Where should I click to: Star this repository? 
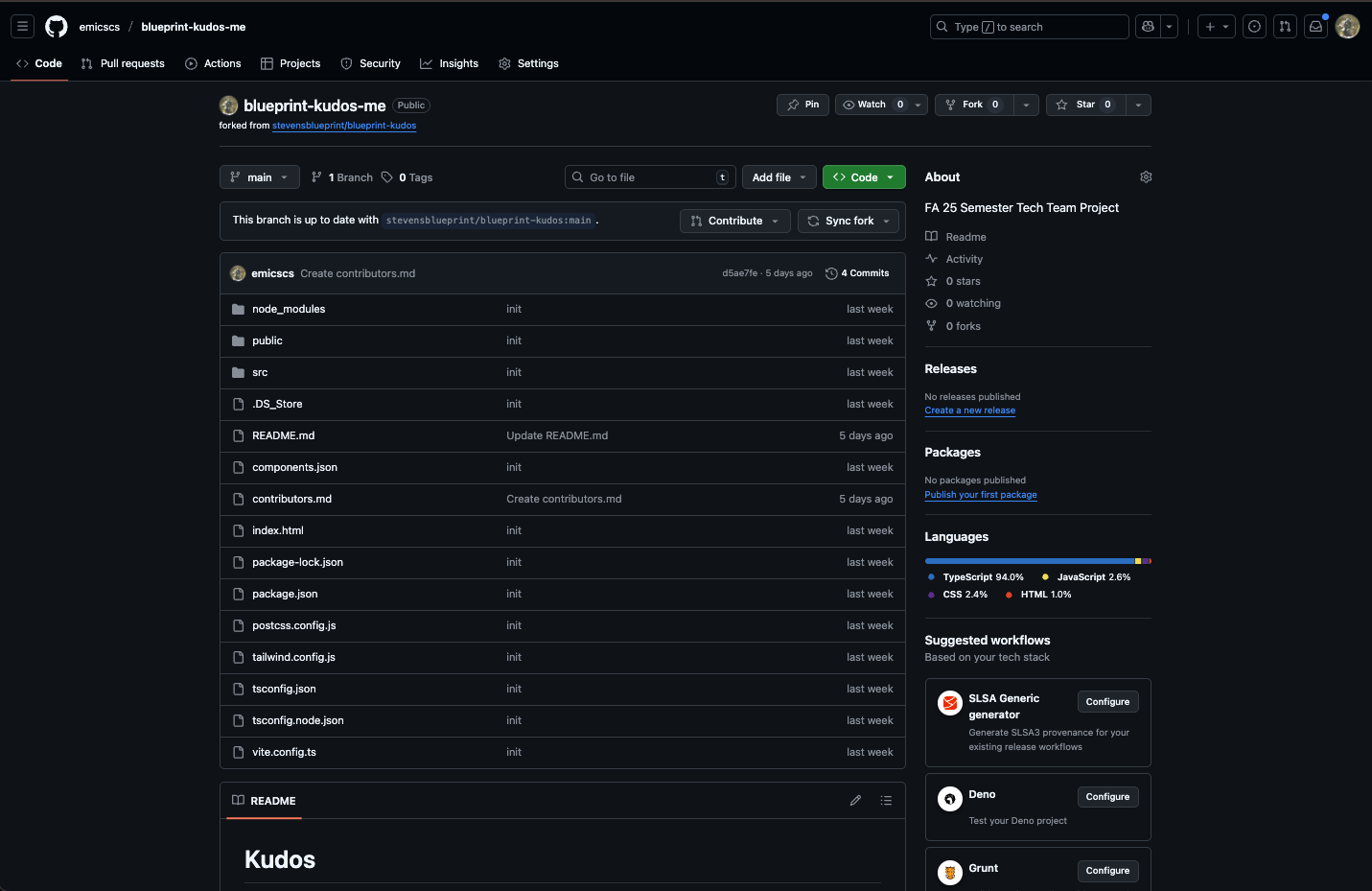(1084, 105)
